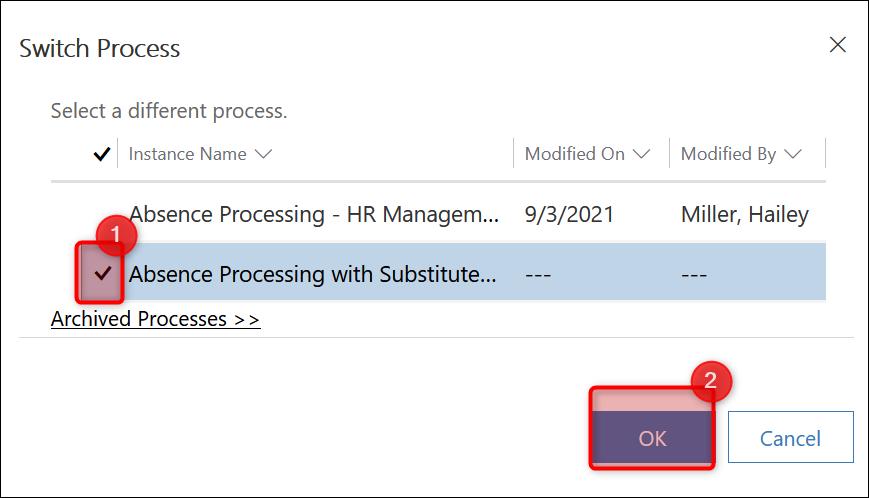Sort by the Instance Name header label
Image resolution: width=869 pixels, height=498 pixels.
(x=188, y=154)
